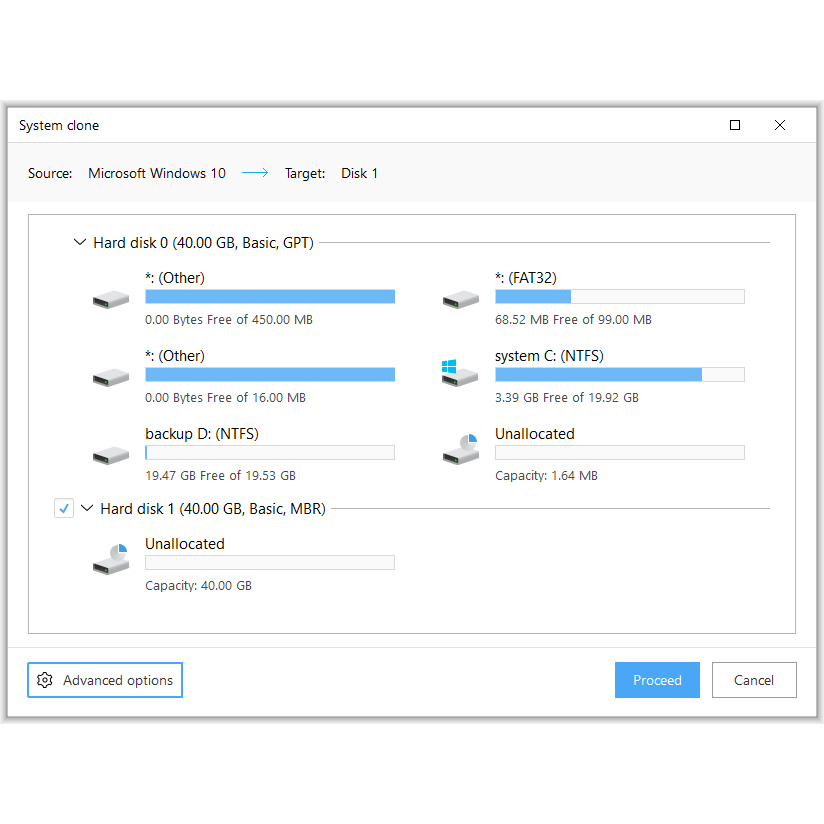
Task: Click the drive icon beside the FAT32 partition
Action: pos(461,300)
